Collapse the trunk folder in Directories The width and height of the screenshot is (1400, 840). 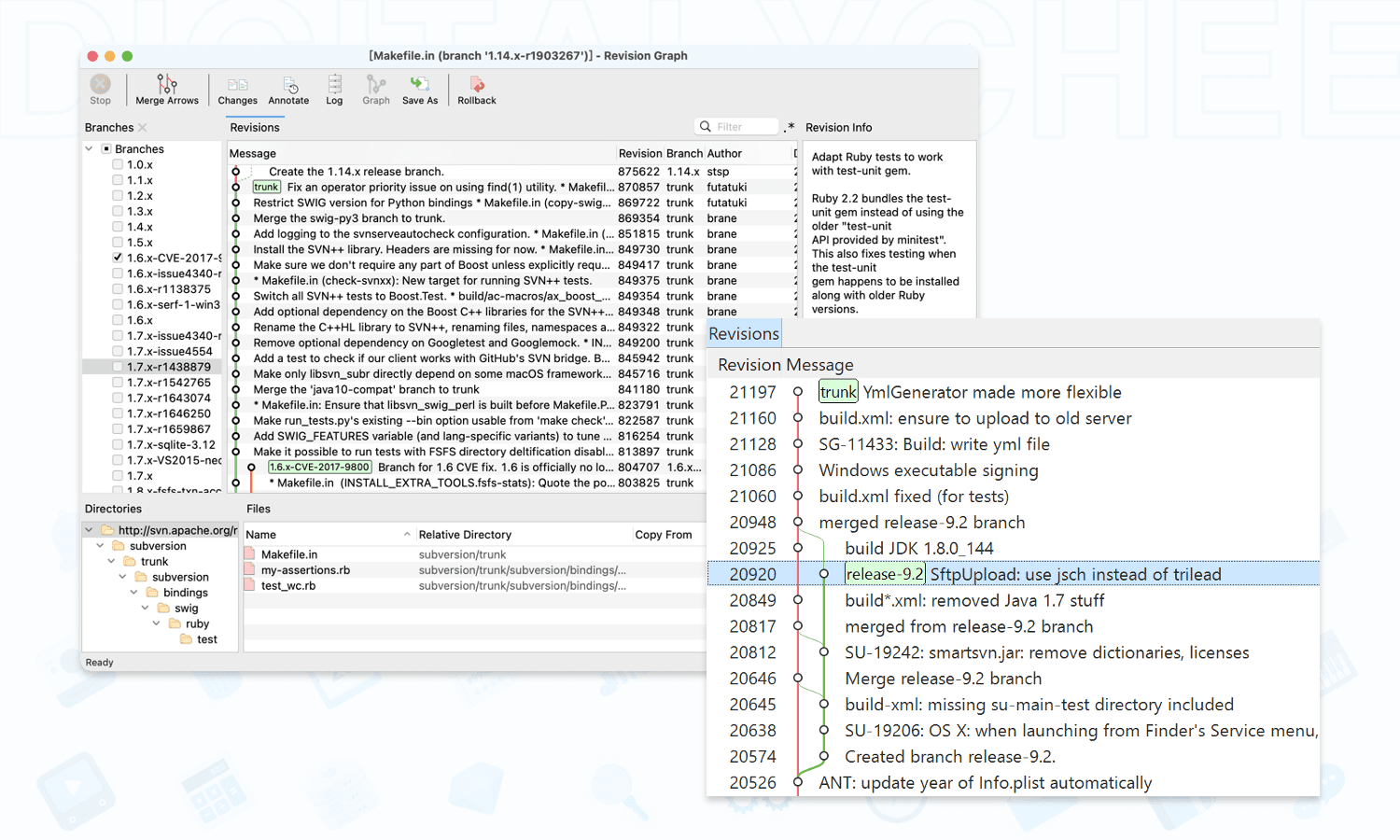(111, 562)
